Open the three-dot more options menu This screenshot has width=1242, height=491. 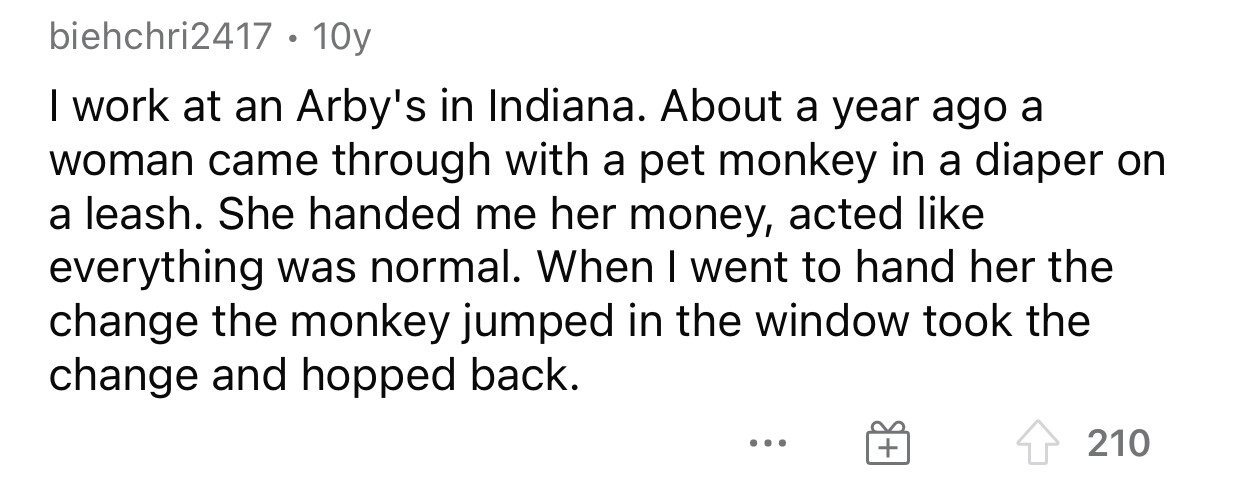point(768,442)
